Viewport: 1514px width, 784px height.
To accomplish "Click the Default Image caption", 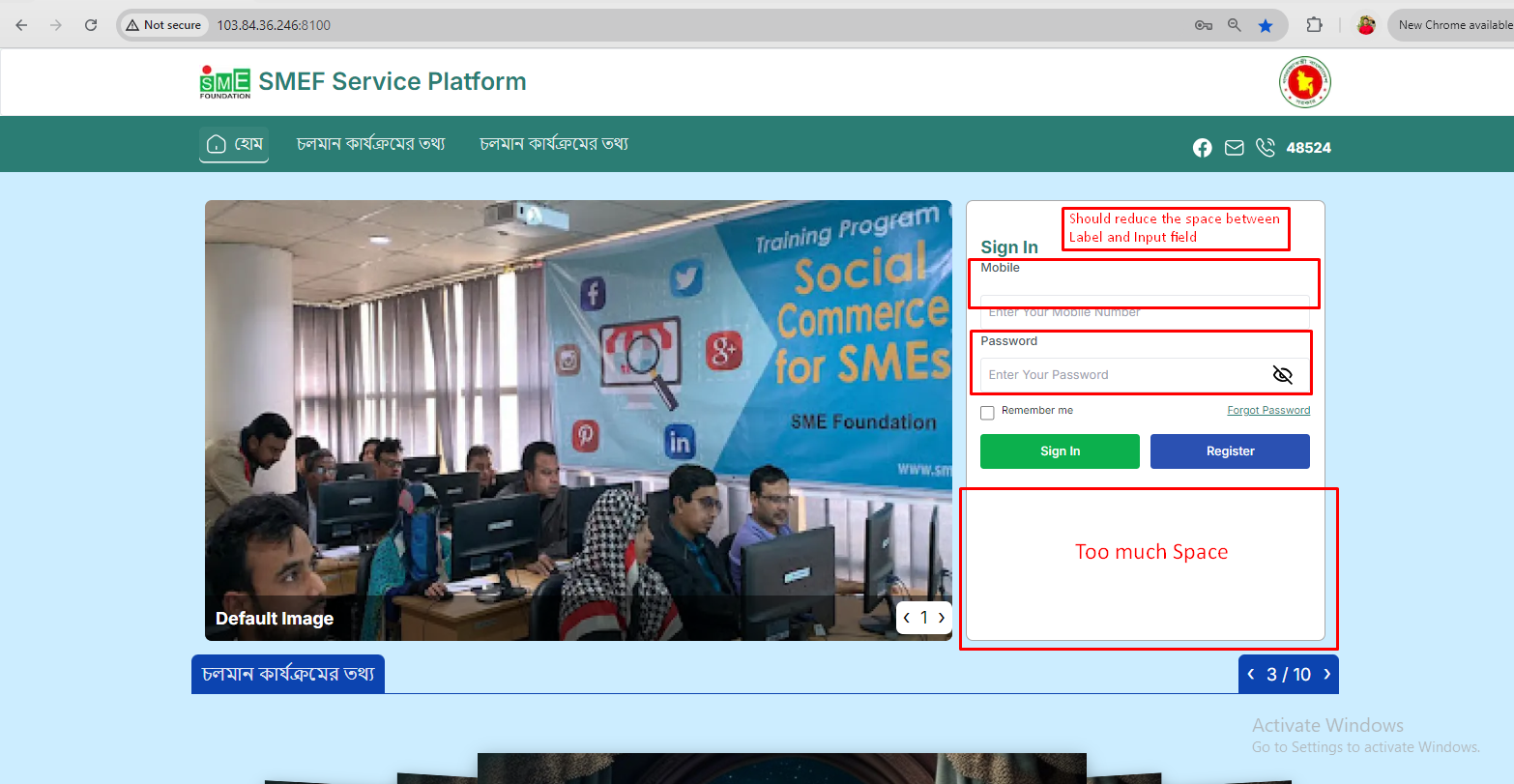I will pyautogui.click(x=275, y=619).
